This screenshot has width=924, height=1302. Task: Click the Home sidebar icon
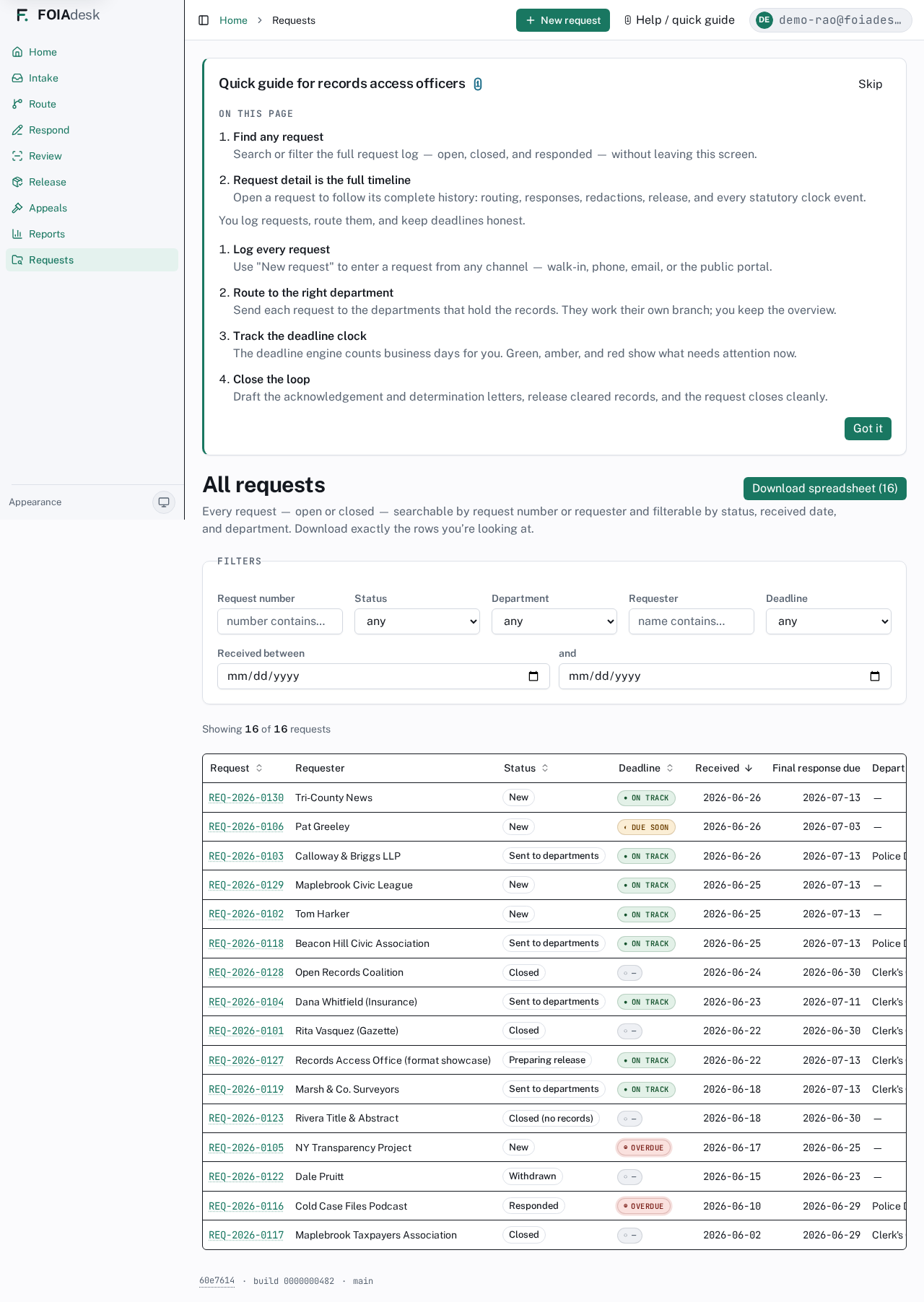(x=17, y=52)
